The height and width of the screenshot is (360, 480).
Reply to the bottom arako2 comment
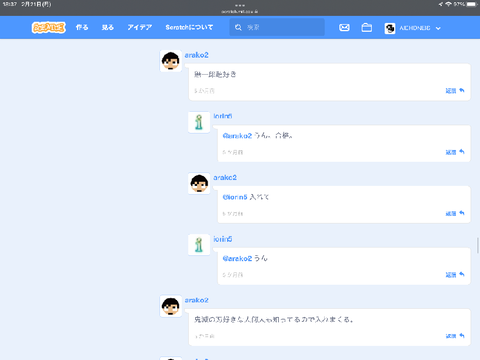click(x=455, y=336)
